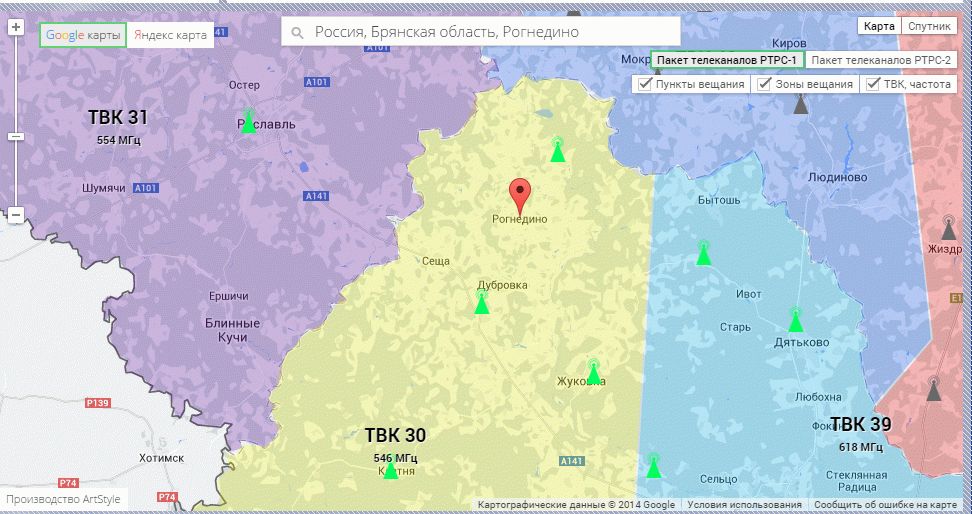Click the search magnifier icon
Viewport: 972px width, 514px height.
(x=297, y=33)
